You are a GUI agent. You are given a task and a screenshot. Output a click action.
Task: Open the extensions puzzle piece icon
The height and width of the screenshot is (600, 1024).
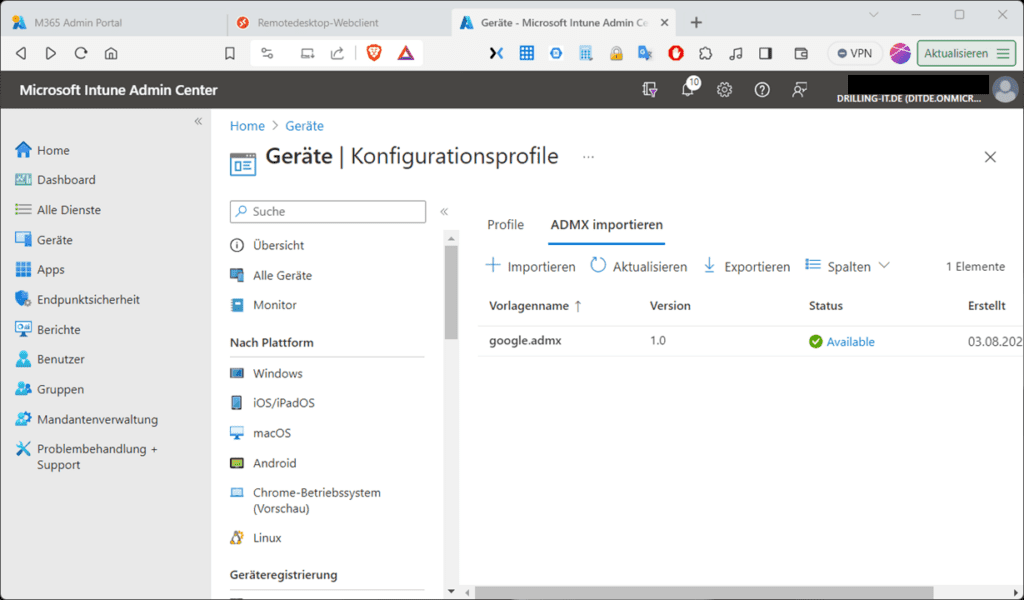pyautogui.click(x=705, y=54)
